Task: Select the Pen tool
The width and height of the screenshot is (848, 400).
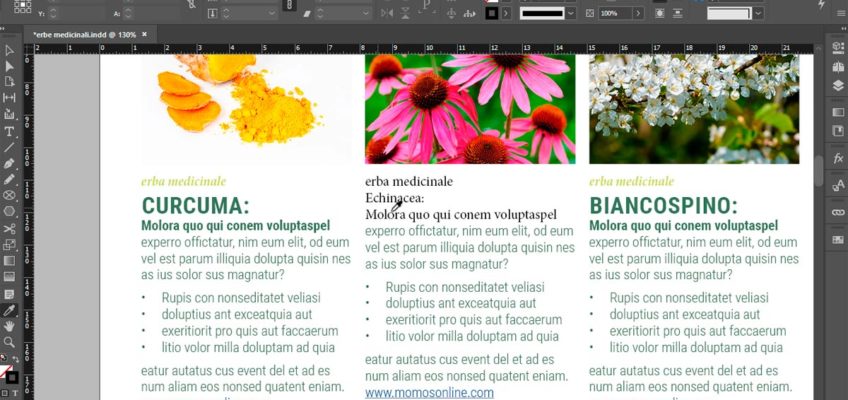Action: pyautogui.click(x=9, y=163)
